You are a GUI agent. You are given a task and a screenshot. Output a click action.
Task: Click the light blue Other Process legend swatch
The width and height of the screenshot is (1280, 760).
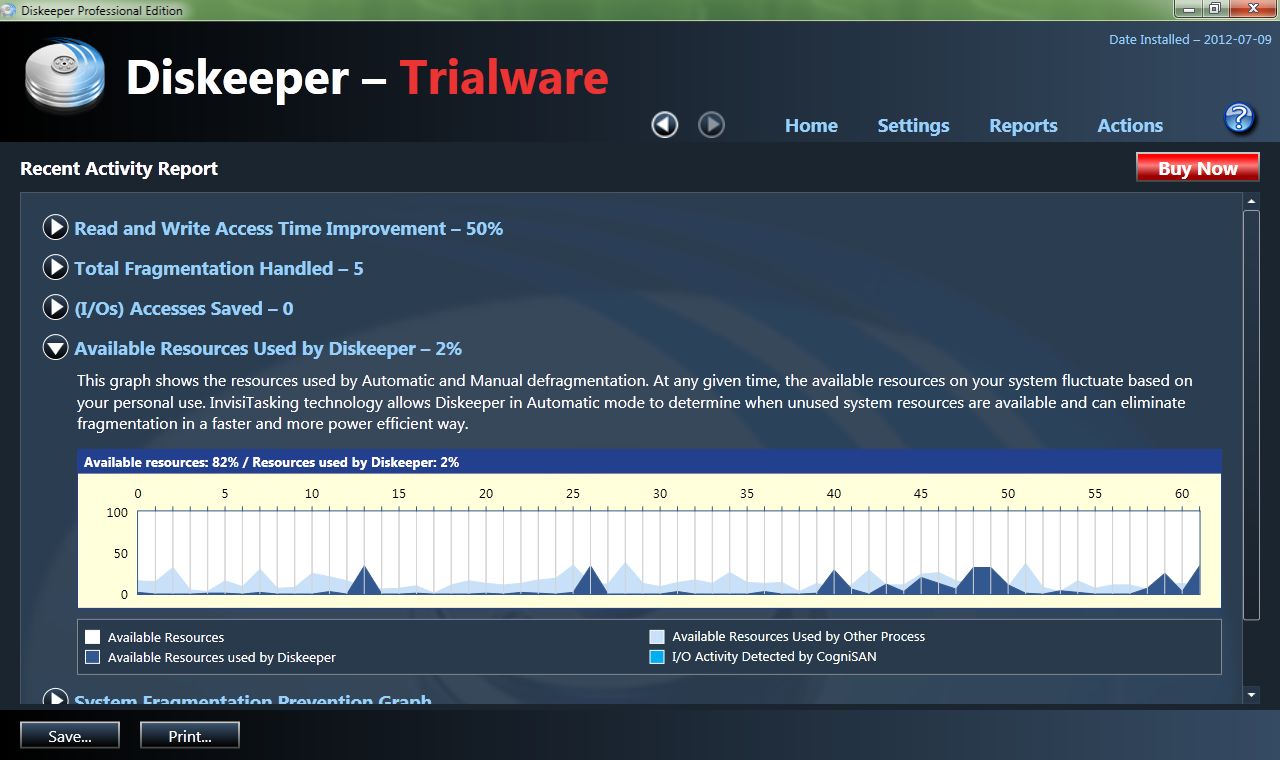coord(657,636)
